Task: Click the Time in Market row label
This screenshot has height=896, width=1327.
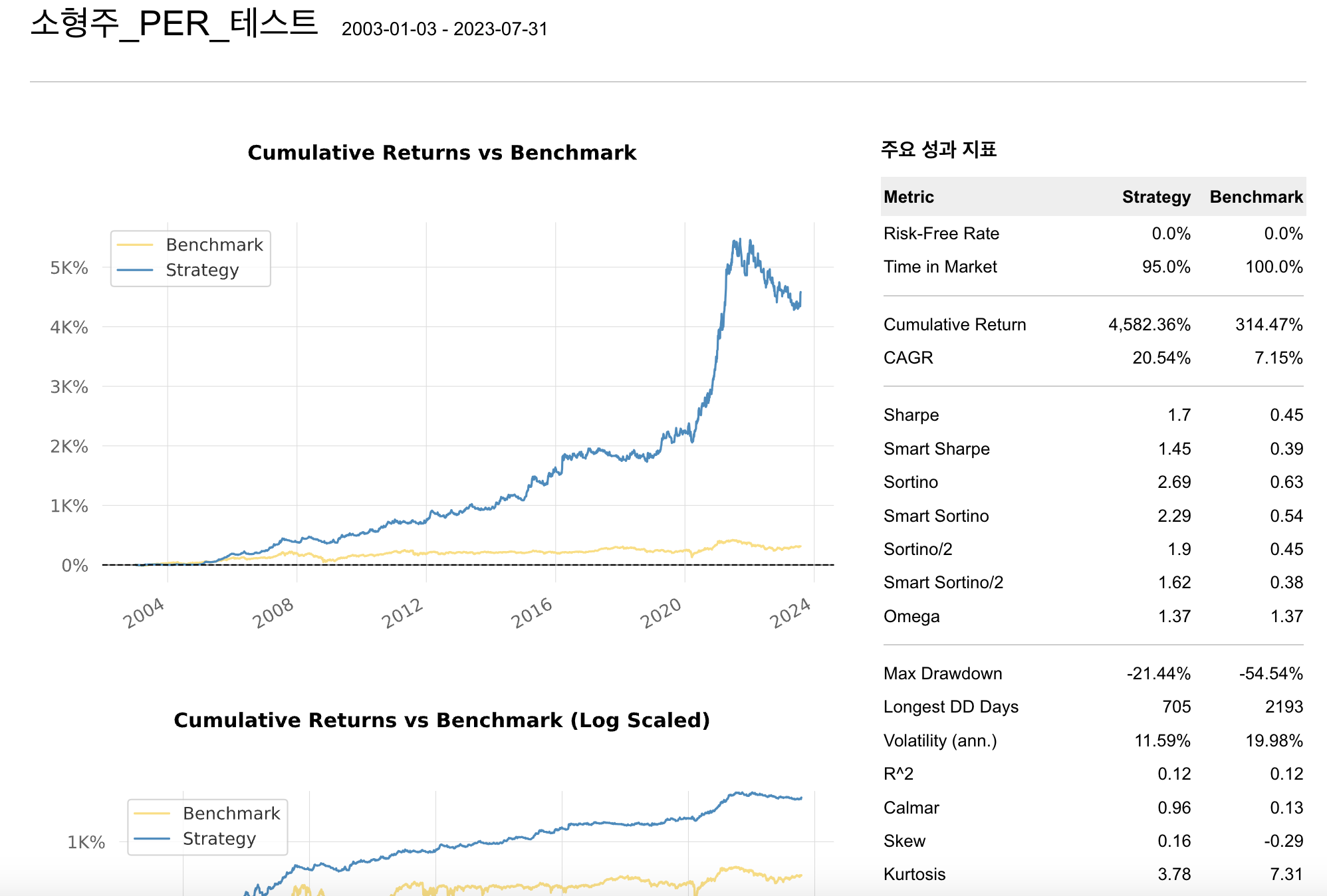Action: pos(939,267)
